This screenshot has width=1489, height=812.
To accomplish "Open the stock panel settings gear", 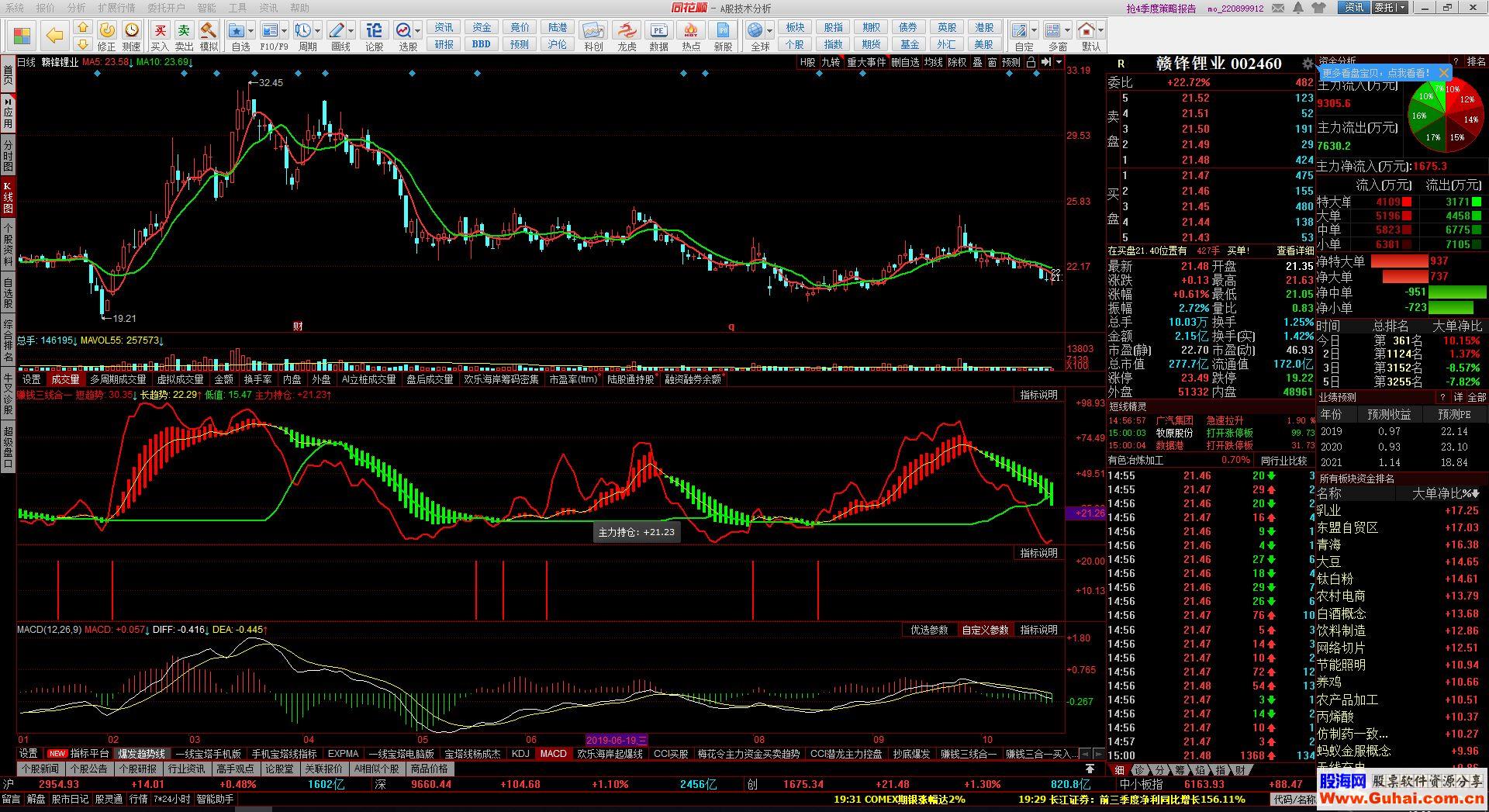I will pyautogui.click(x=1308, y=64).
